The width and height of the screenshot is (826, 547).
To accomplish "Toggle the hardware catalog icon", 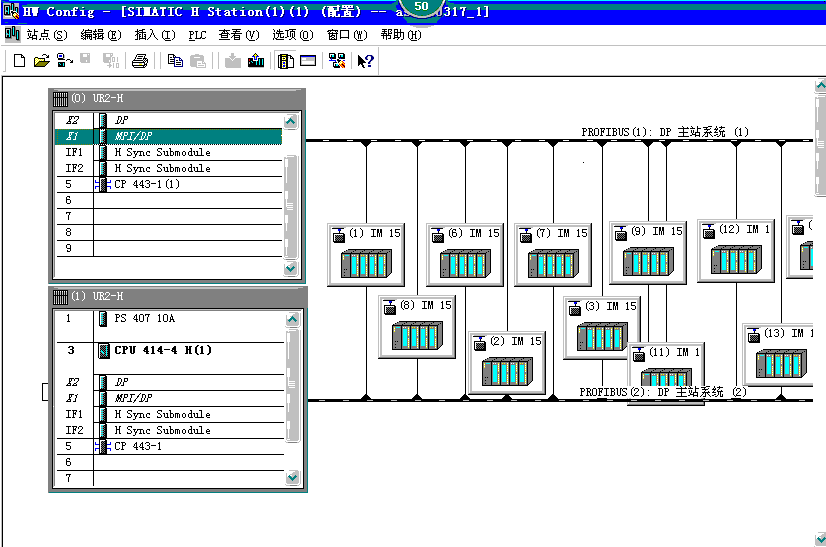I will click(286, 61).
